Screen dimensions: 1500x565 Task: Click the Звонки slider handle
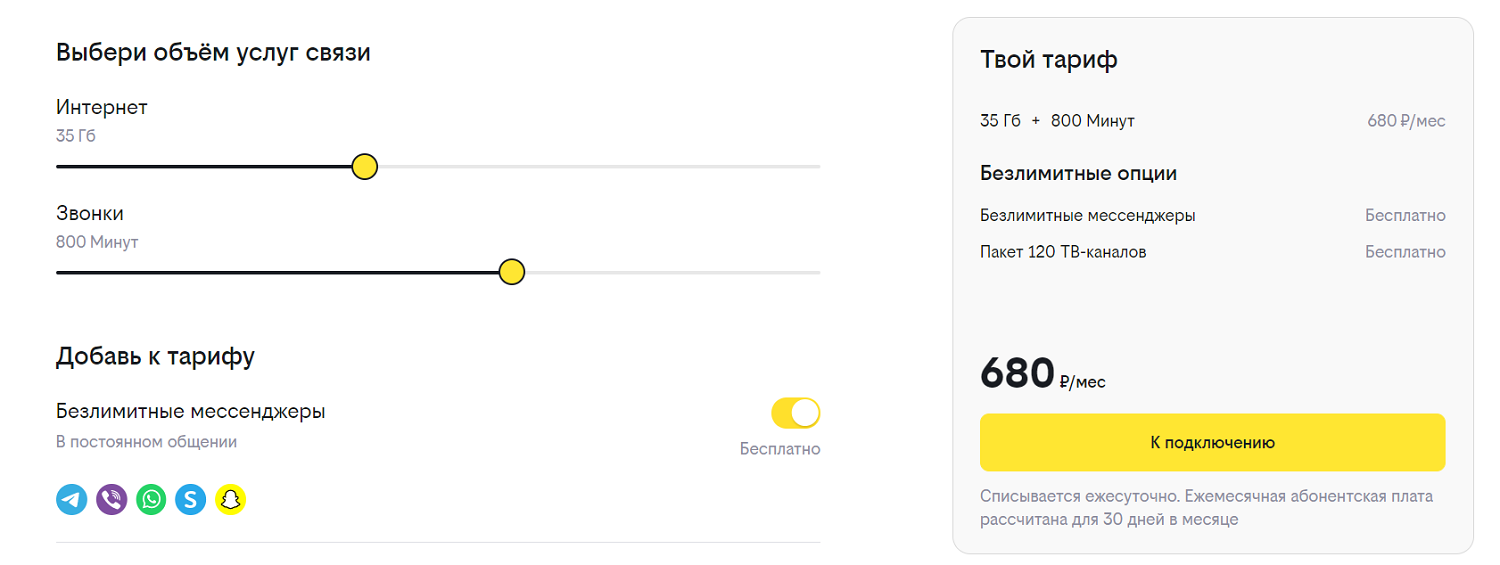coord(512,272)
